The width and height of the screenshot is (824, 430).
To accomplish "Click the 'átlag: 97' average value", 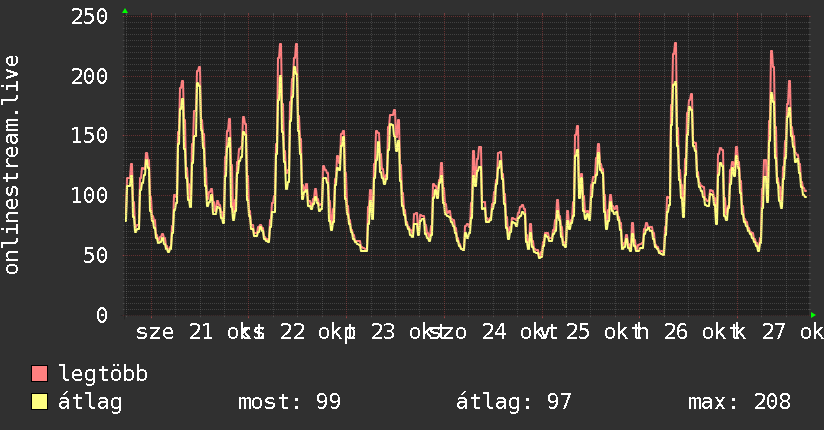I will (x=513, y=402).
